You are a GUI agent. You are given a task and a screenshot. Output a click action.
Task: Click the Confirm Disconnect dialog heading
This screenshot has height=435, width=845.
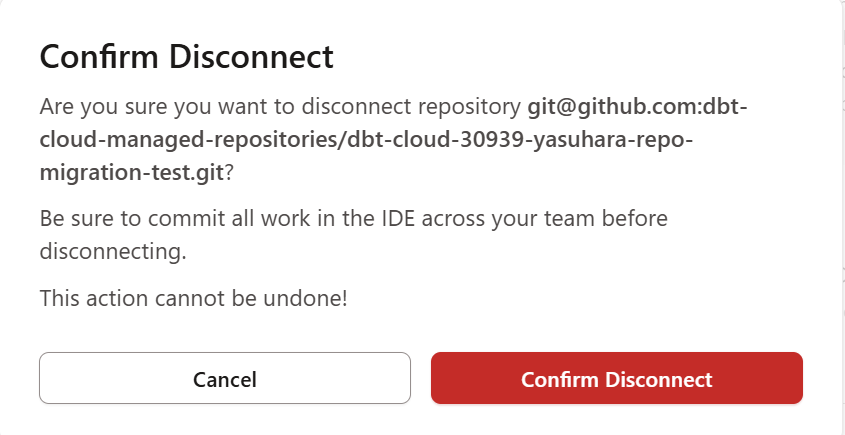[x=186, y=56]
